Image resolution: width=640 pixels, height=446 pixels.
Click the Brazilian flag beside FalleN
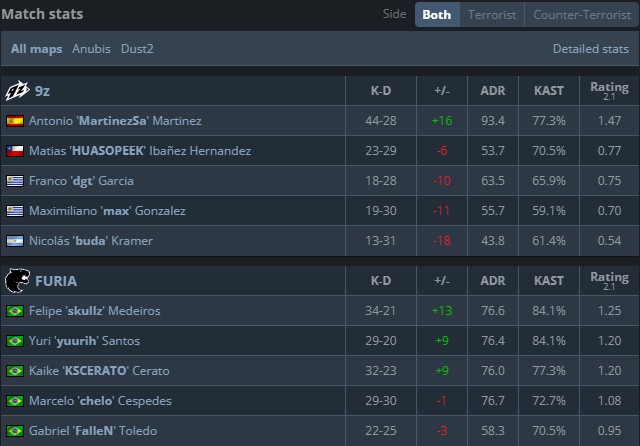[15, 431]
